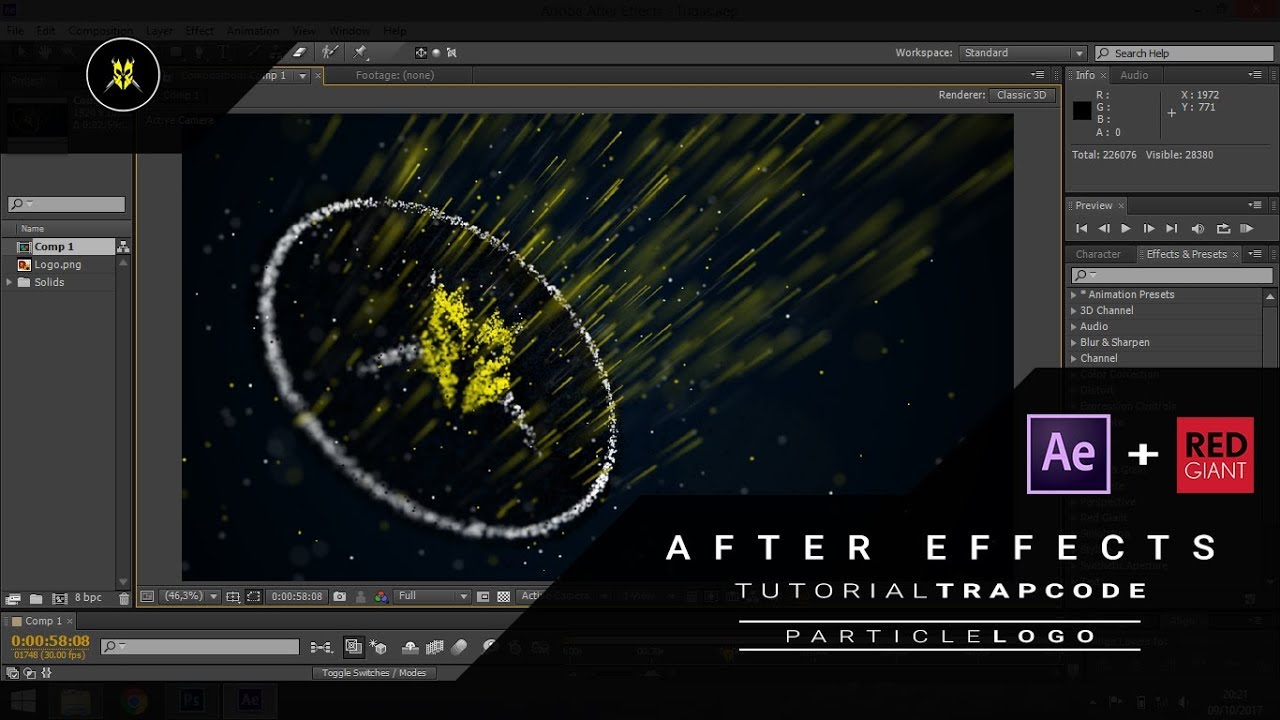Select the Effects & Presets tab
The width and height of the screenshot is (1280, 720).
[1186, 254]
